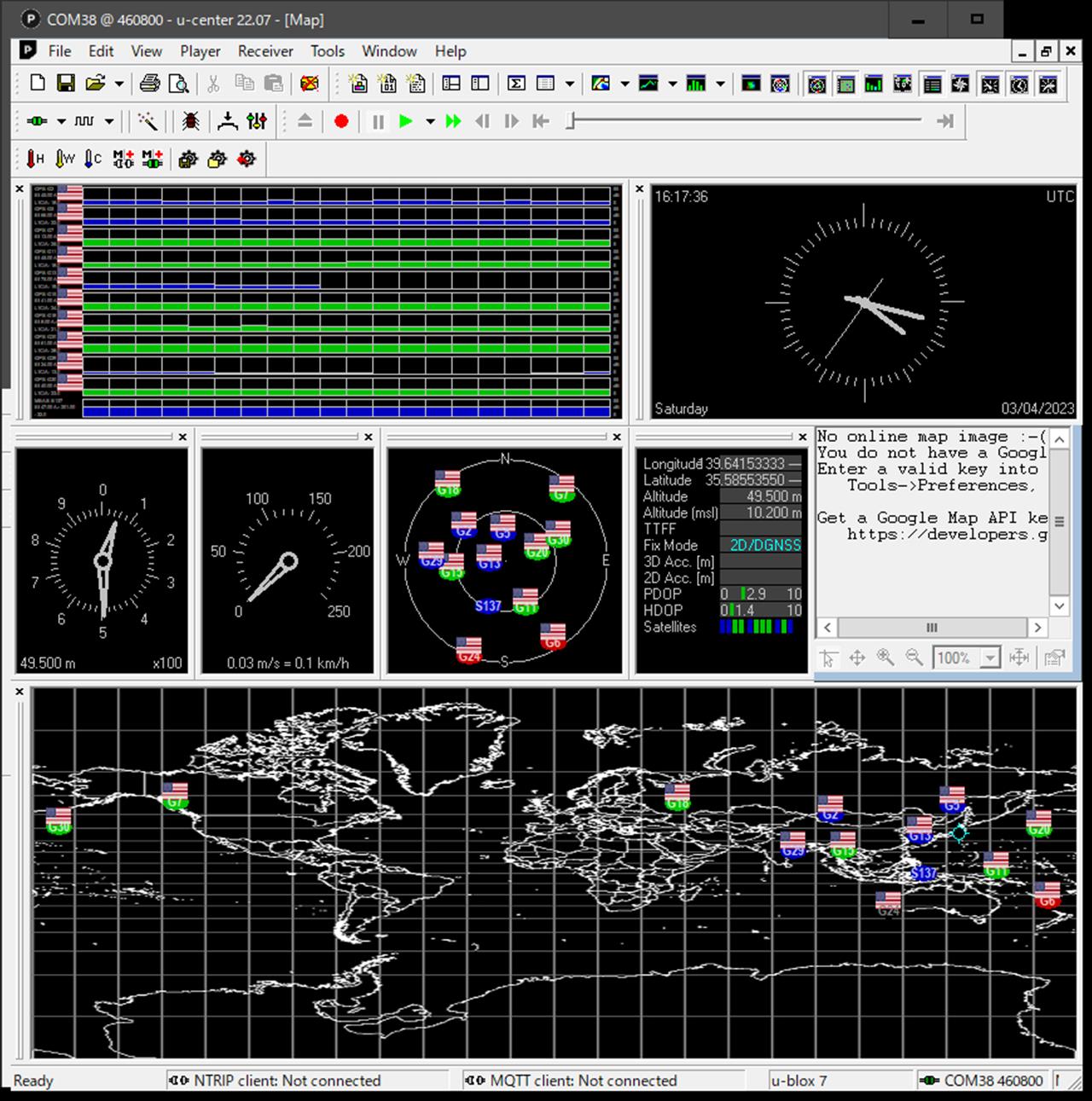
Task: Click the receiver connection plug icon
Action: [37, 121]
